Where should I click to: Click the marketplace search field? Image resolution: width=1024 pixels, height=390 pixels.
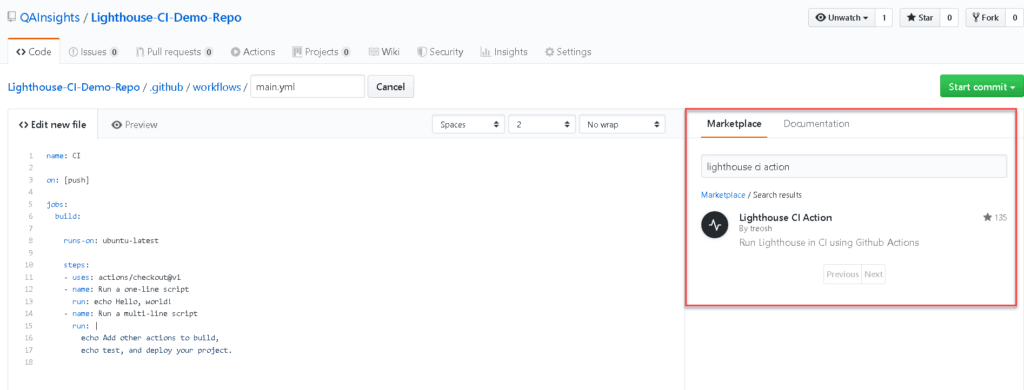(x=854, y=166)
